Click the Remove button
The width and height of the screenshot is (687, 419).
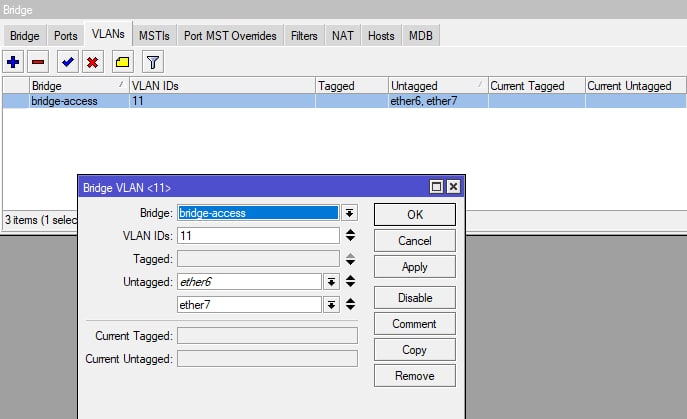point(415,376)
